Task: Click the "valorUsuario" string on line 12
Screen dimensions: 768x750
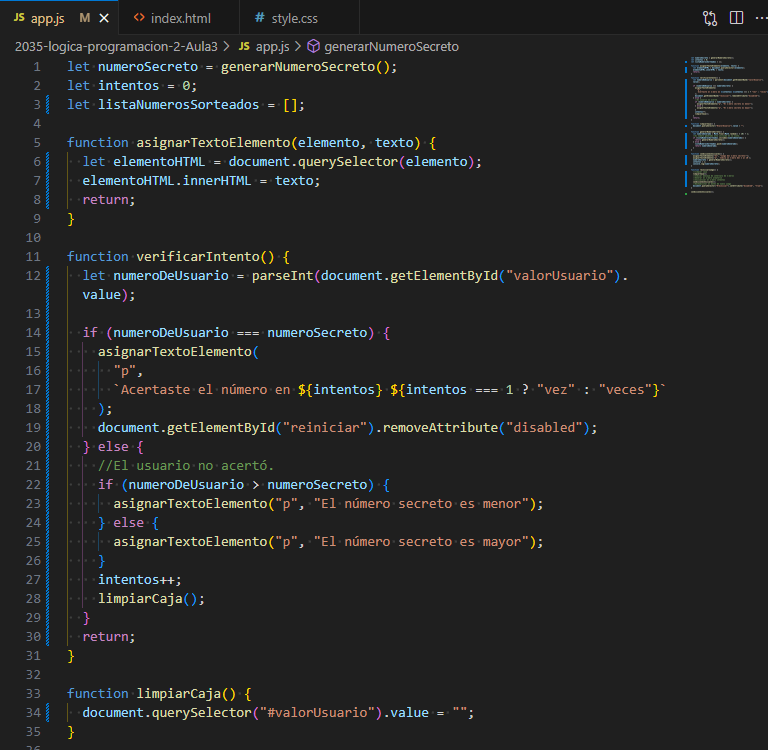Action: pyautogui.click(x=560, y=276)
